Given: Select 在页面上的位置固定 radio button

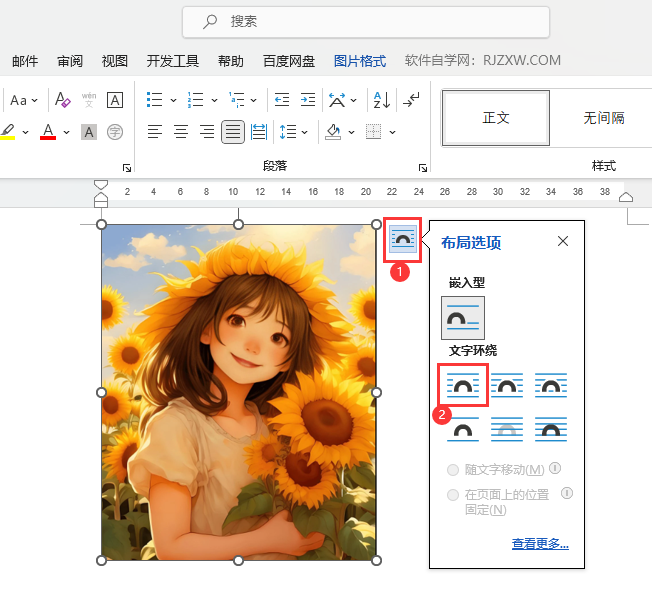Looking at the screenshot, I should tap(454, 495).
